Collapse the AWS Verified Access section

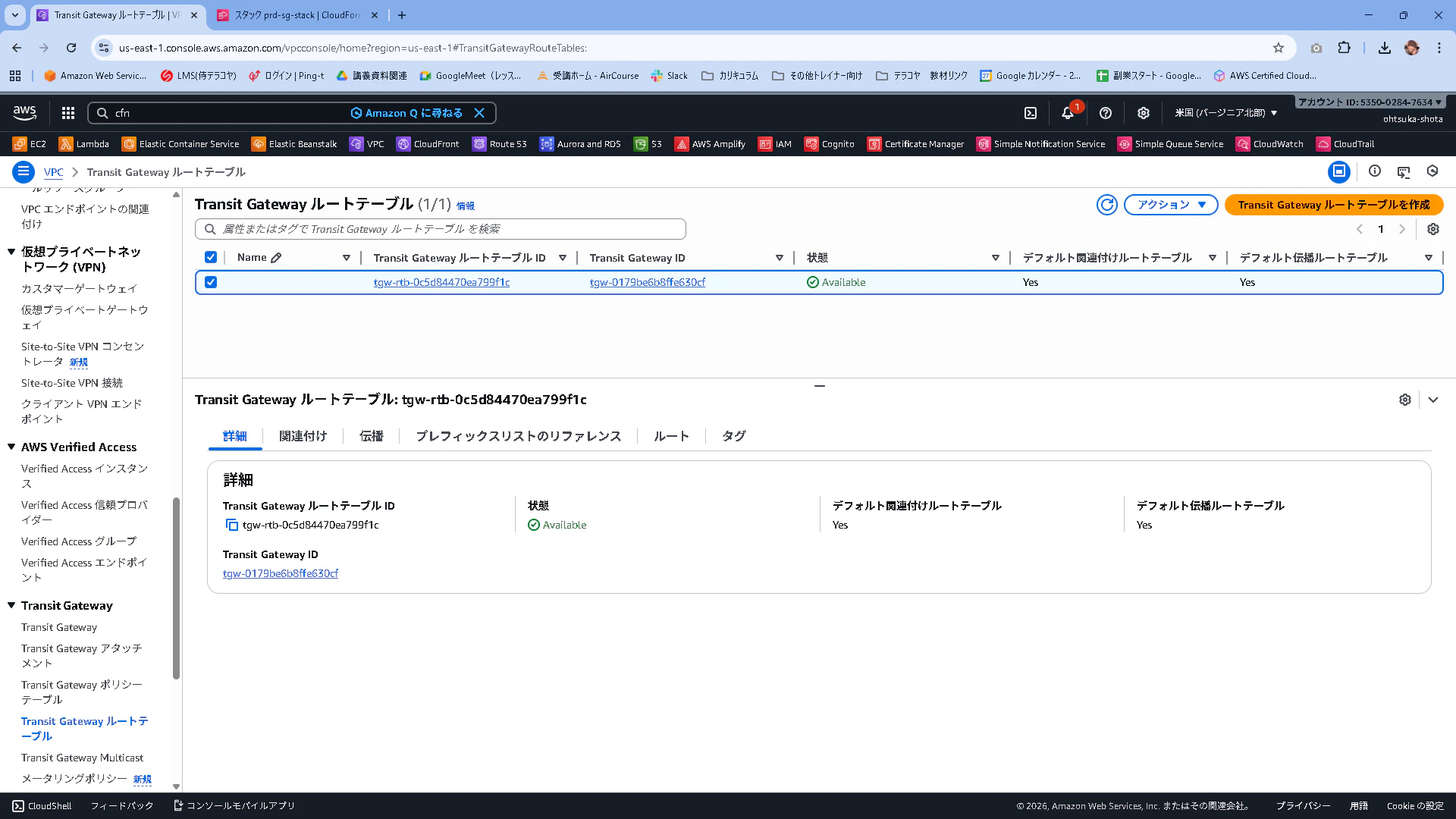pyautogui.click(x=11, y=447)
